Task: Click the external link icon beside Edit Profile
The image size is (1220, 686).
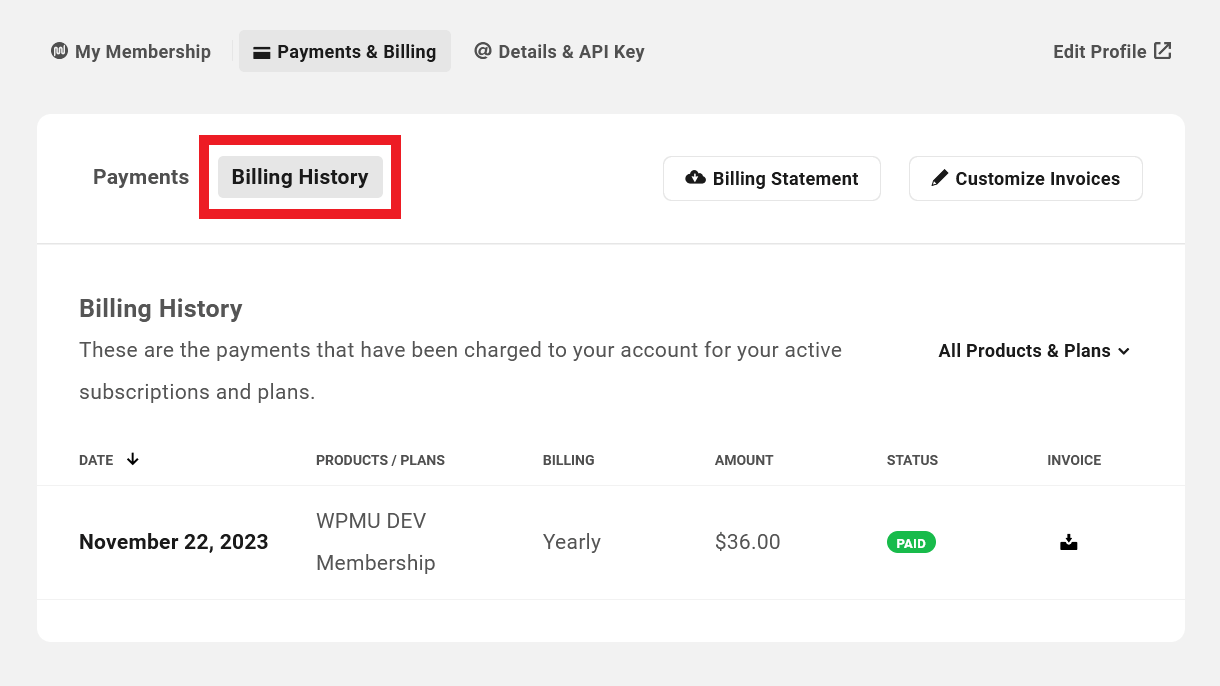Action: (1163, 51)
